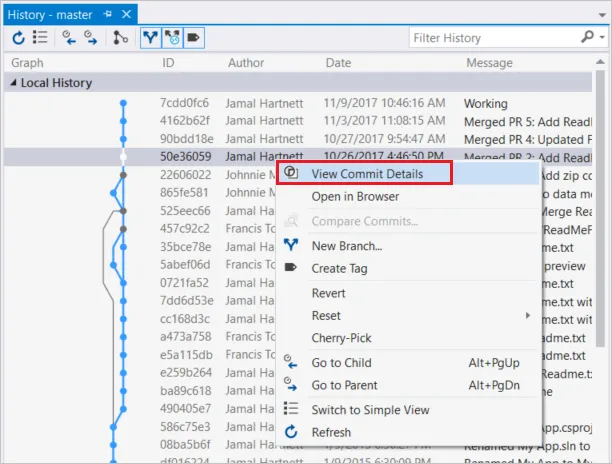This screenshot has height=464, width=612.
Task: Open the dropdown arrow beside the search icon
Action: [x=602, y=37]
